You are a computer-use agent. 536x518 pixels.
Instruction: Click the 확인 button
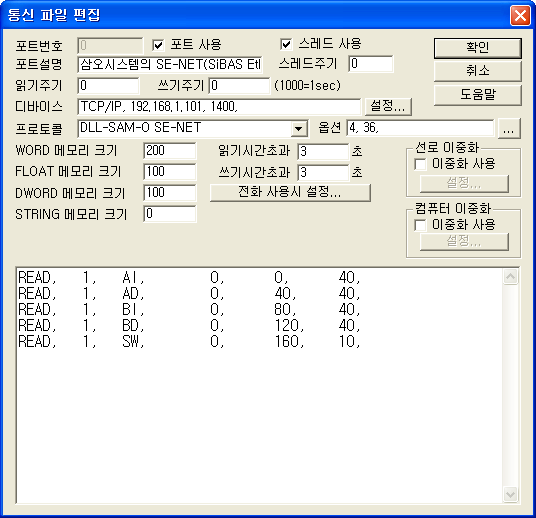[x=478, y=48]
